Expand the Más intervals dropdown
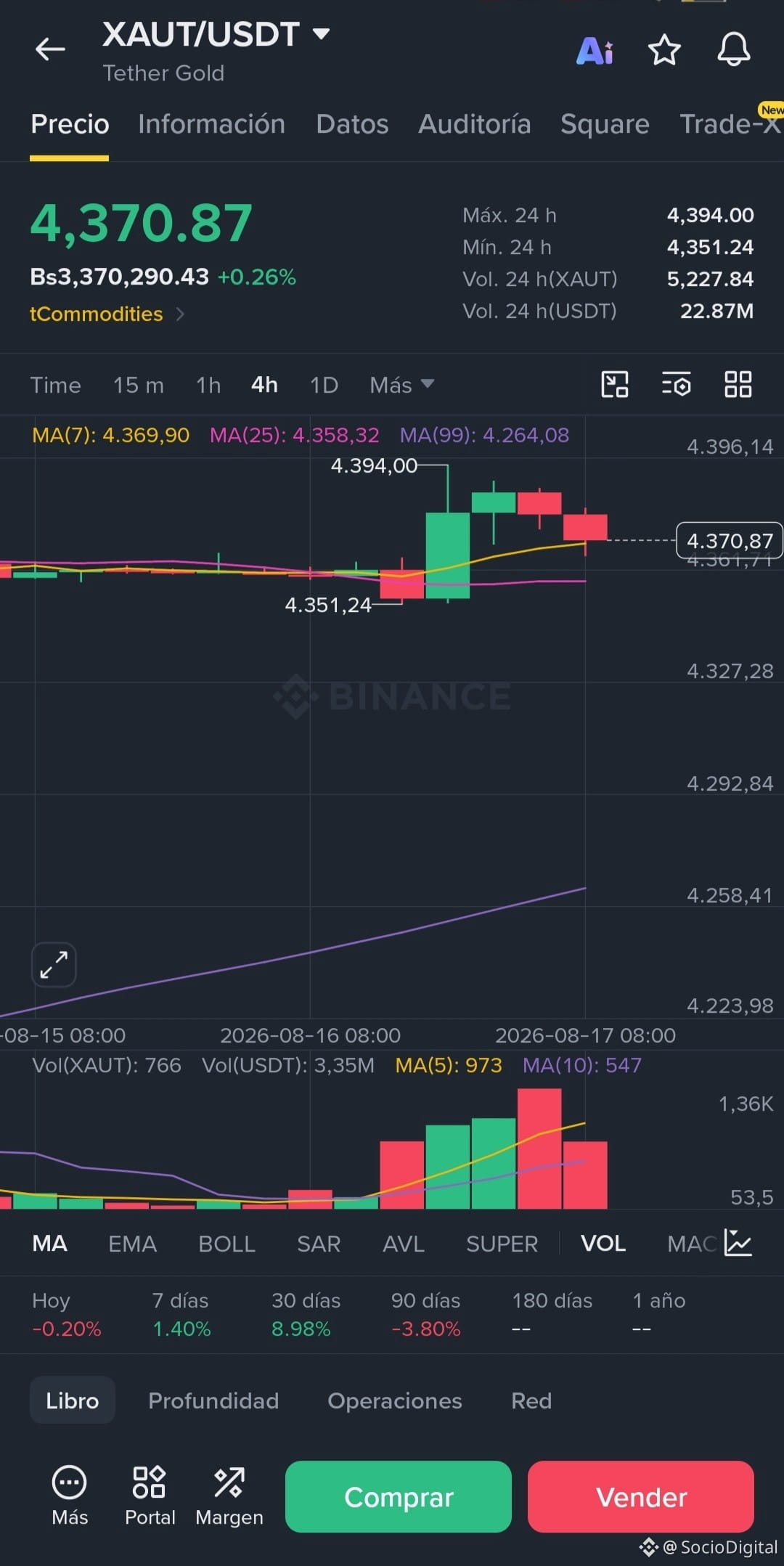 point(401,385)
